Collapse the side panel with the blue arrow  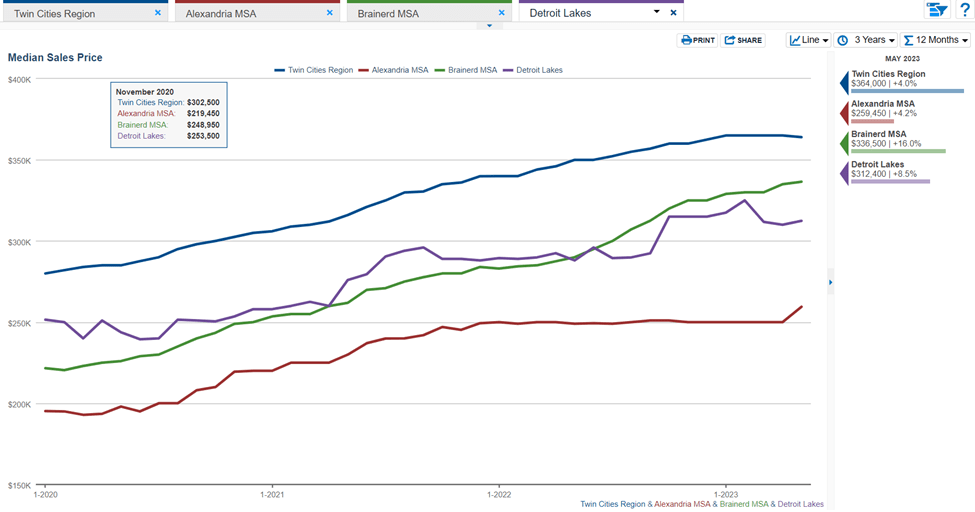click(830, 284)
